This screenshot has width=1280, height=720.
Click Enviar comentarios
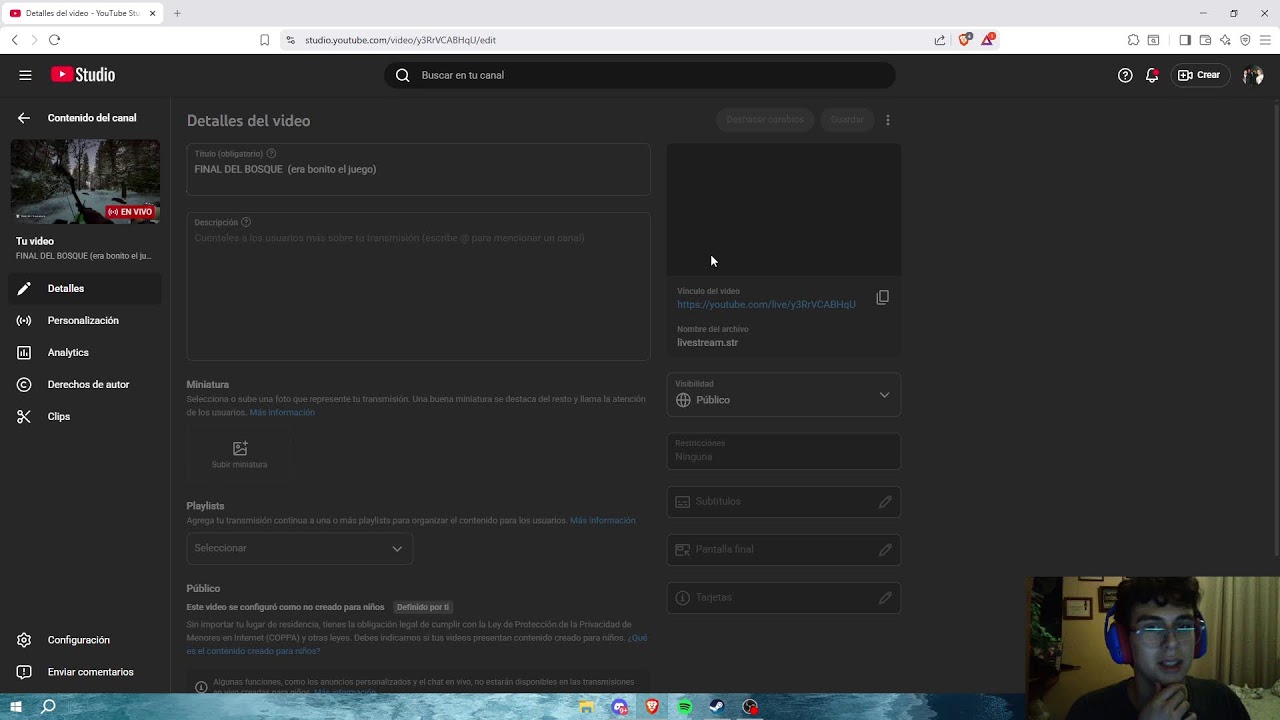coord(85,672)
